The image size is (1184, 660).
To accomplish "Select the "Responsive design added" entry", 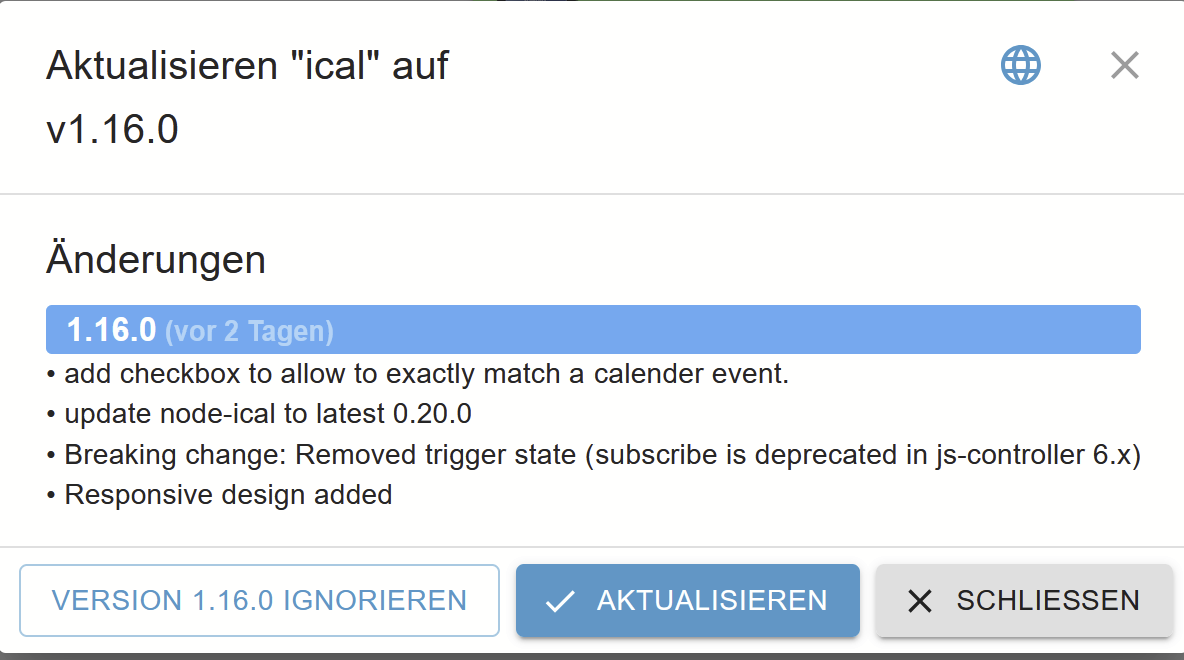I will click(219, 495).
